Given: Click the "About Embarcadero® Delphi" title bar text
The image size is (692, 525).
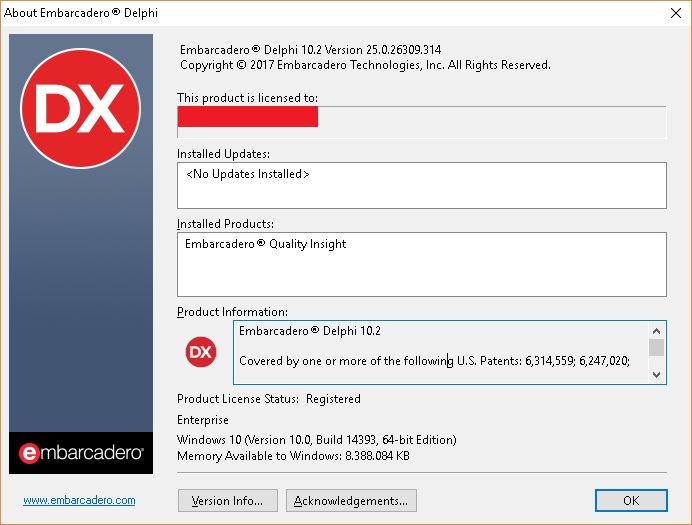Looking at the screenshot, I should click(x=81, y=13).
